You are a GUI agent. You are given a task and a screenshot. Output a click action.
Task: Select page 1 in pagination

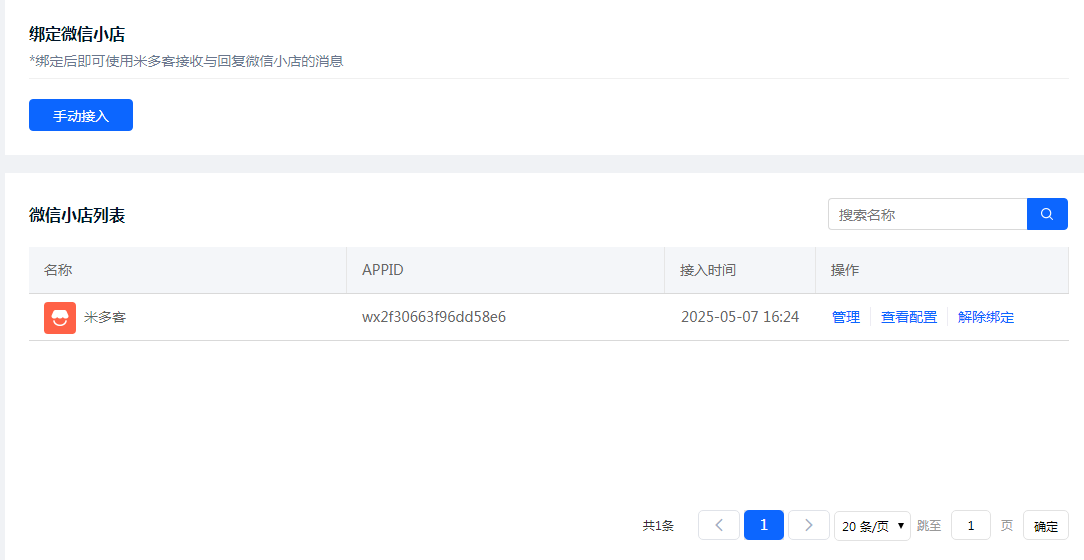tap(764, 525)
